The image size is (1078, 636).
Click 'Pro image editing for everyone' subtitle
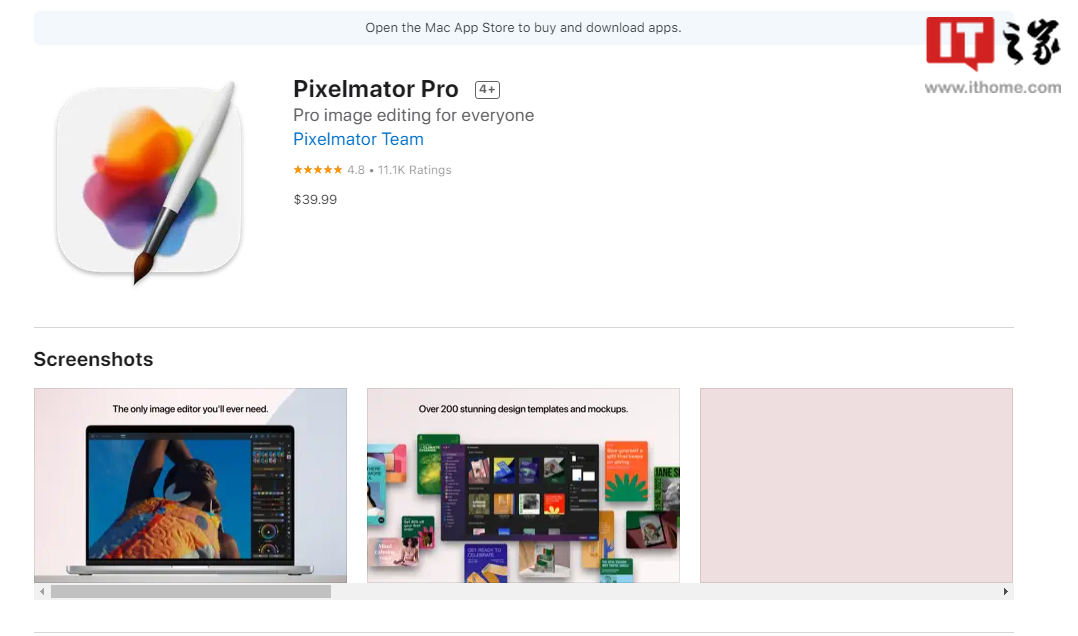tap(413, 115)
